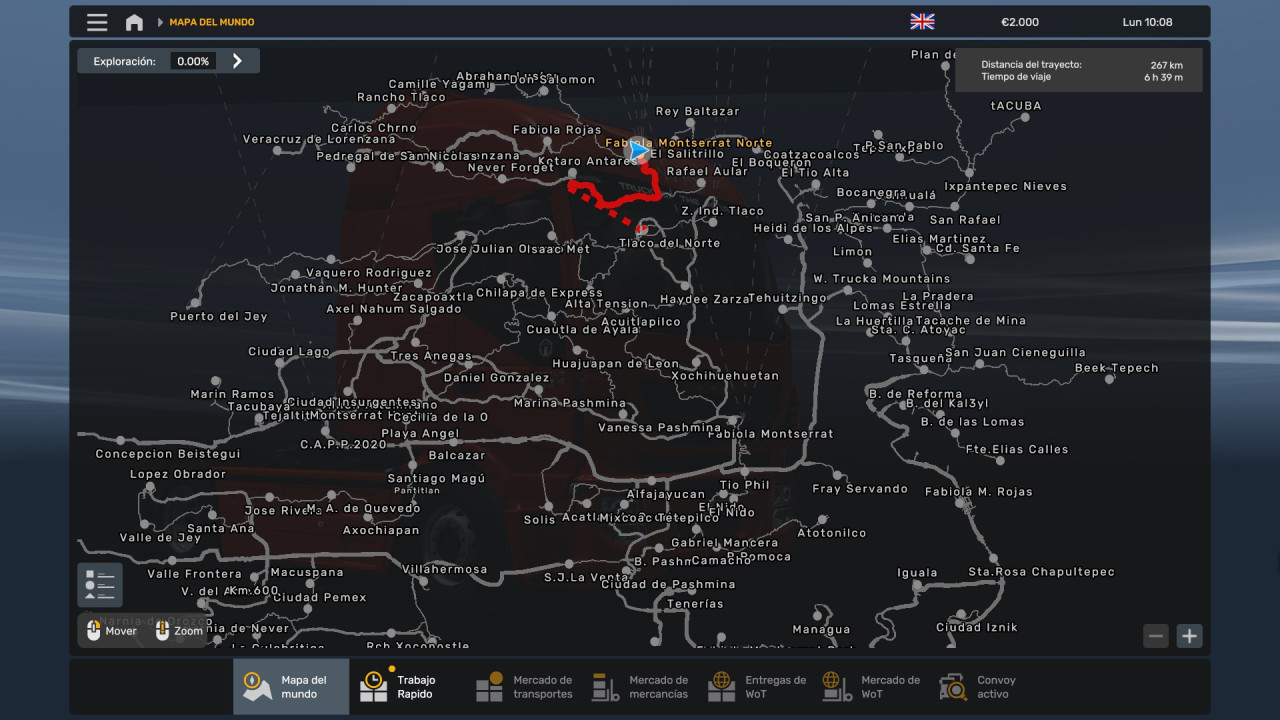
Task: Select Iguala city label
Action: [x=917, y=573]
